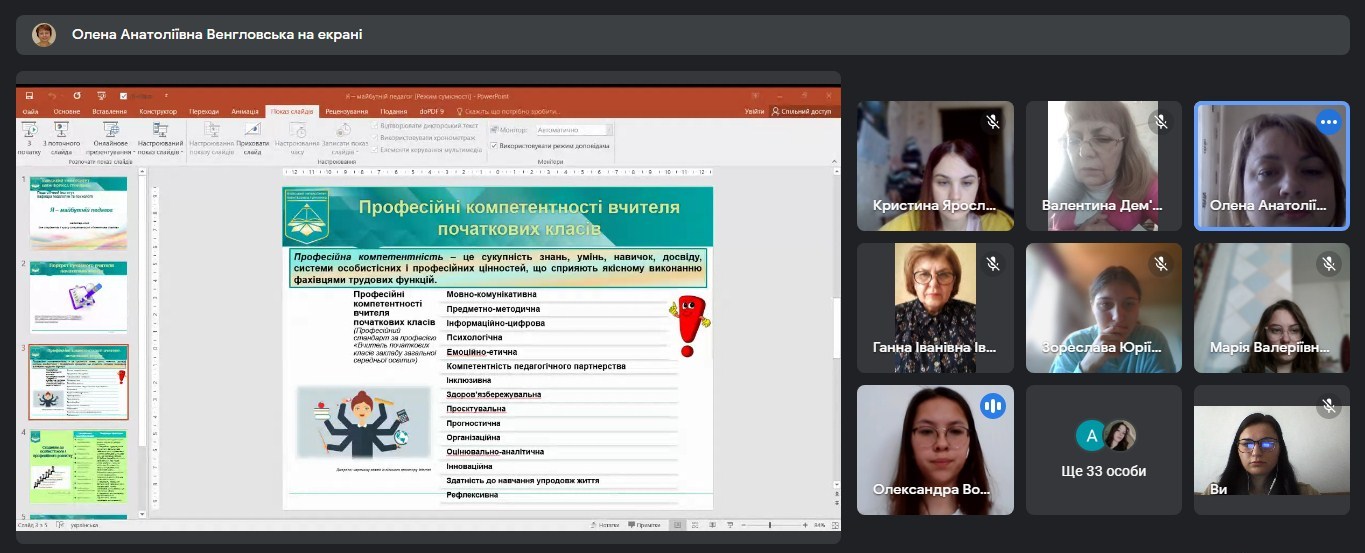
Task: Toggle the use timings checkbox
Action: point(375,138)
